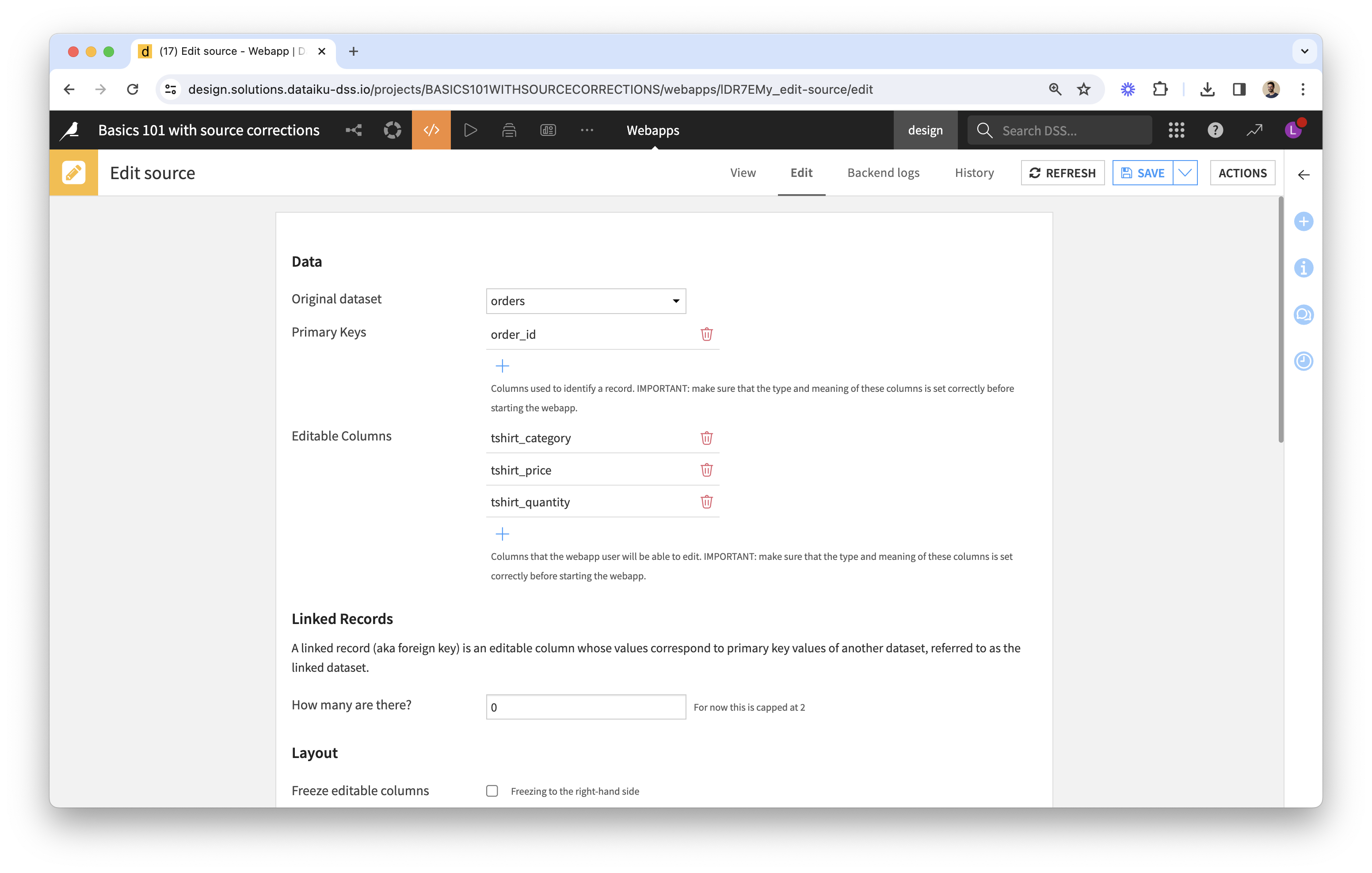Delete tshirt_price using its trash icon
The width and height of the screenshot is (1372, 873).
pos(706,470)
